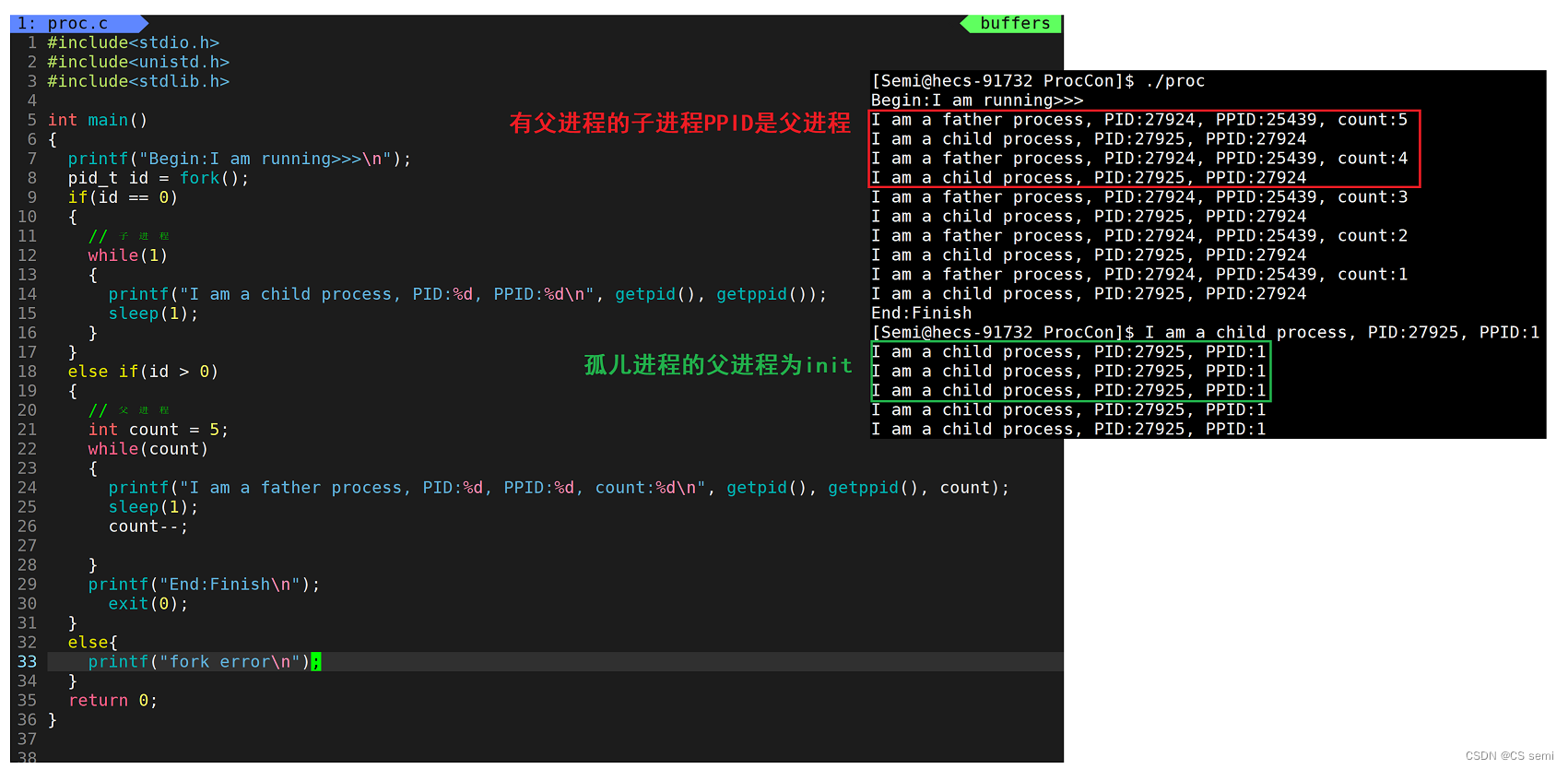This screenshot has width=1568, height=769.
Task: Click 'exit(0);' on line 30
Action: click(x=148, y=604)
